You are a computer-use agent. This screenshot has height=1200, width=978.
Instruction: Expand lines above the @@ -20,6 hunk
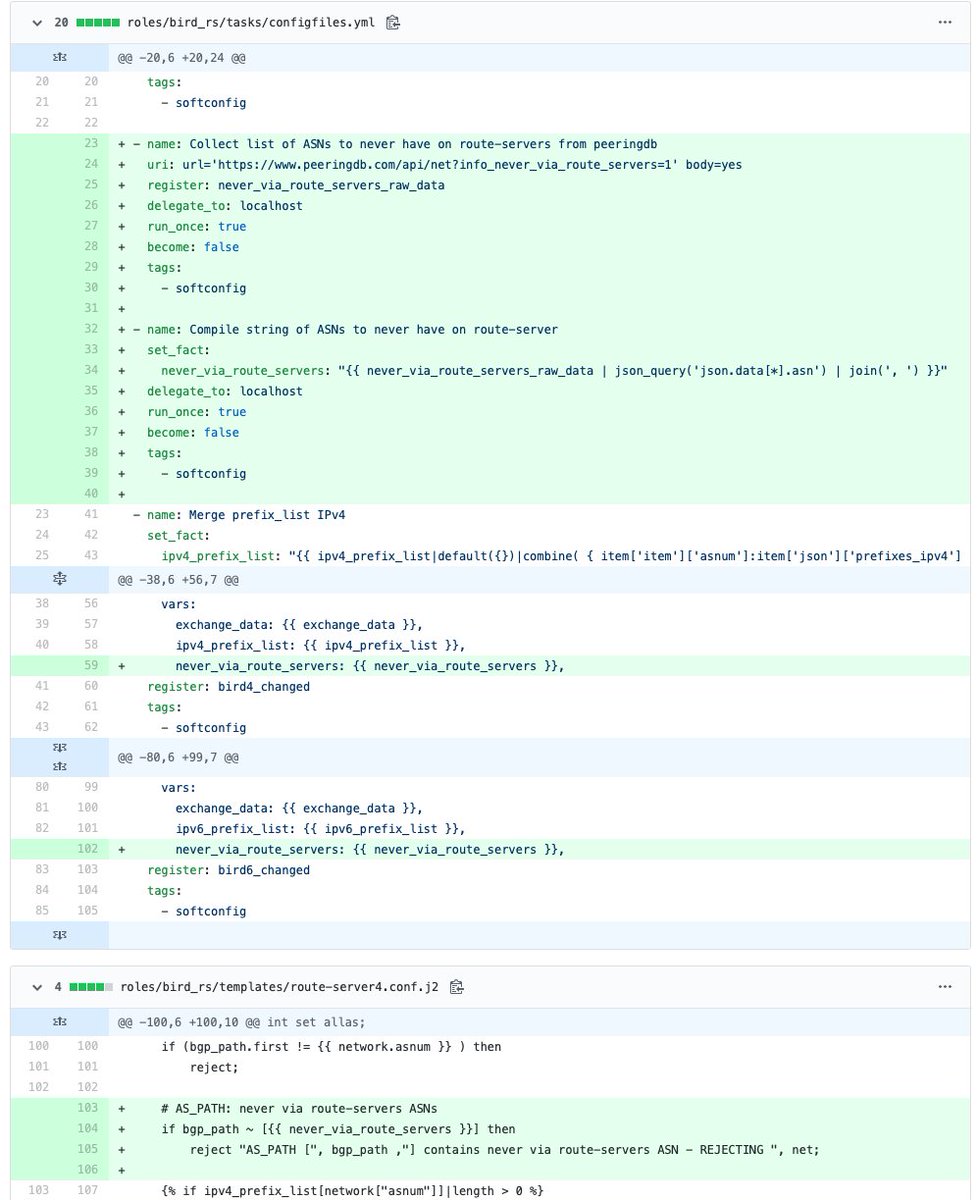pos(59,57)
